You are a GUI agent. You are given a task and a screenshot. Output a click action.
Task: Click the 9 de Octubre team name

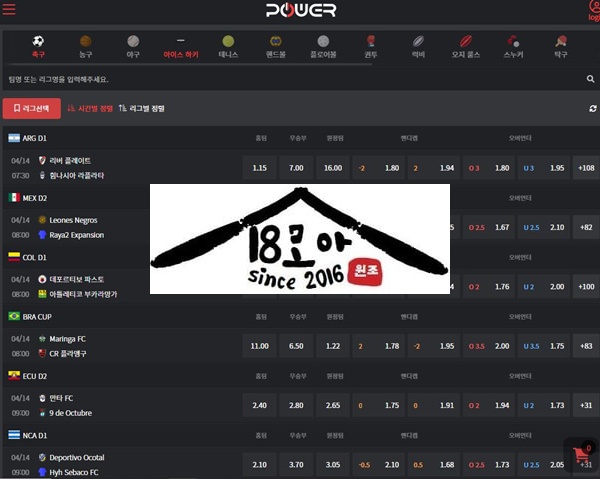click(70, 413)
